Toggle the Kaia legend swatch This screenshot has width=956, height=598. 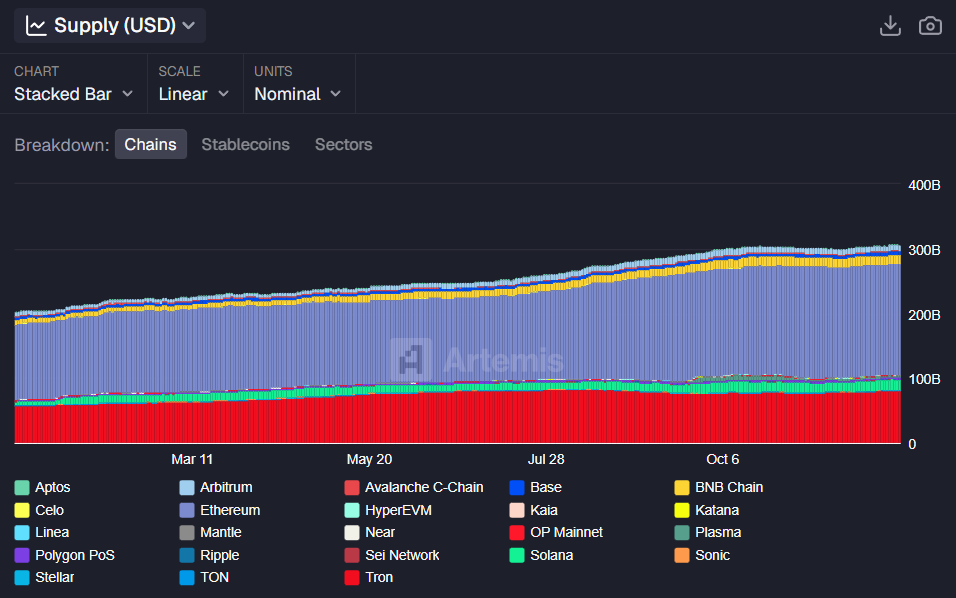[517, 510]
